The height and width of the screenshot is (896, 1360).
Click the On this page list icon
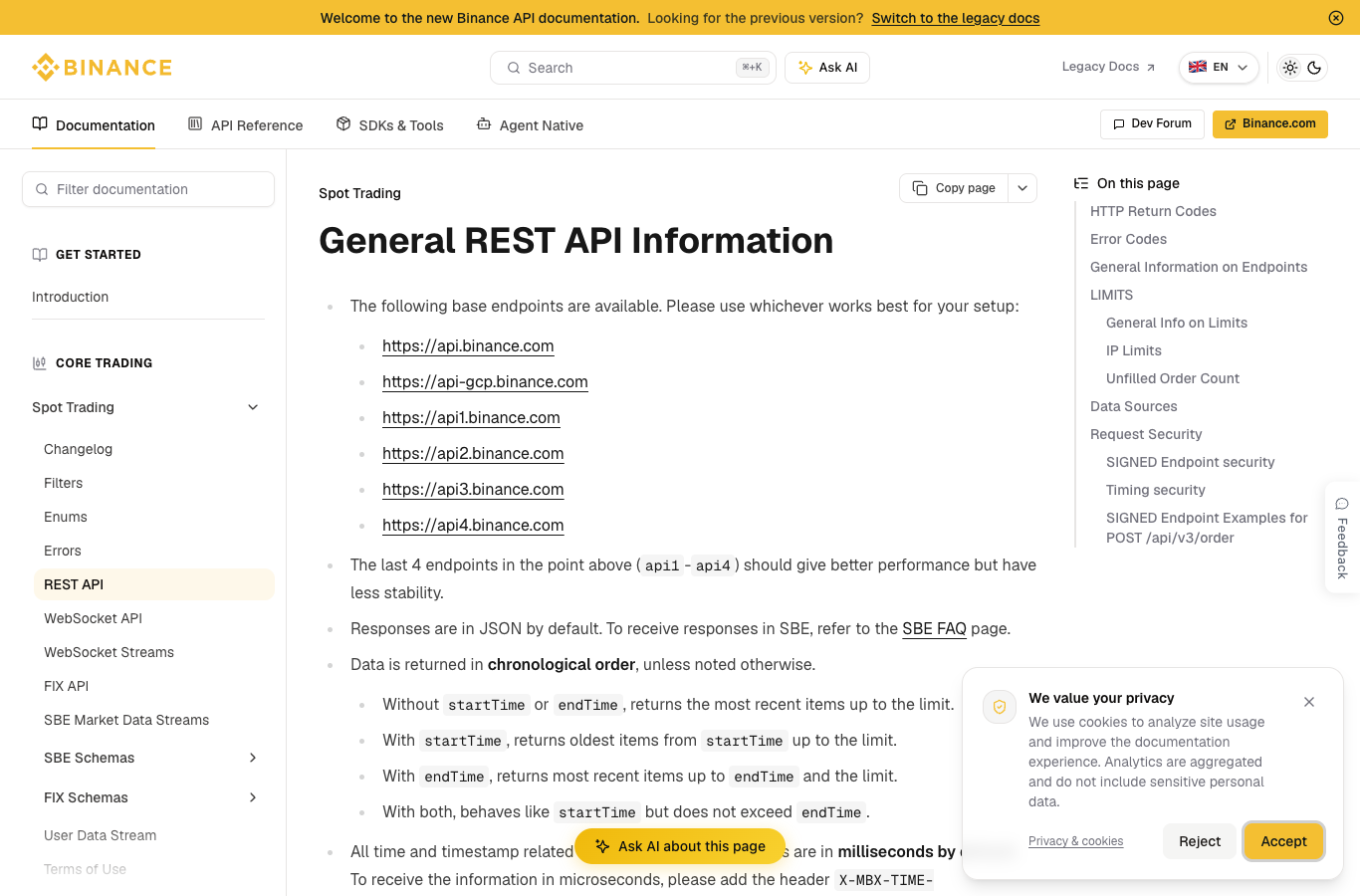coord(1081,183)
